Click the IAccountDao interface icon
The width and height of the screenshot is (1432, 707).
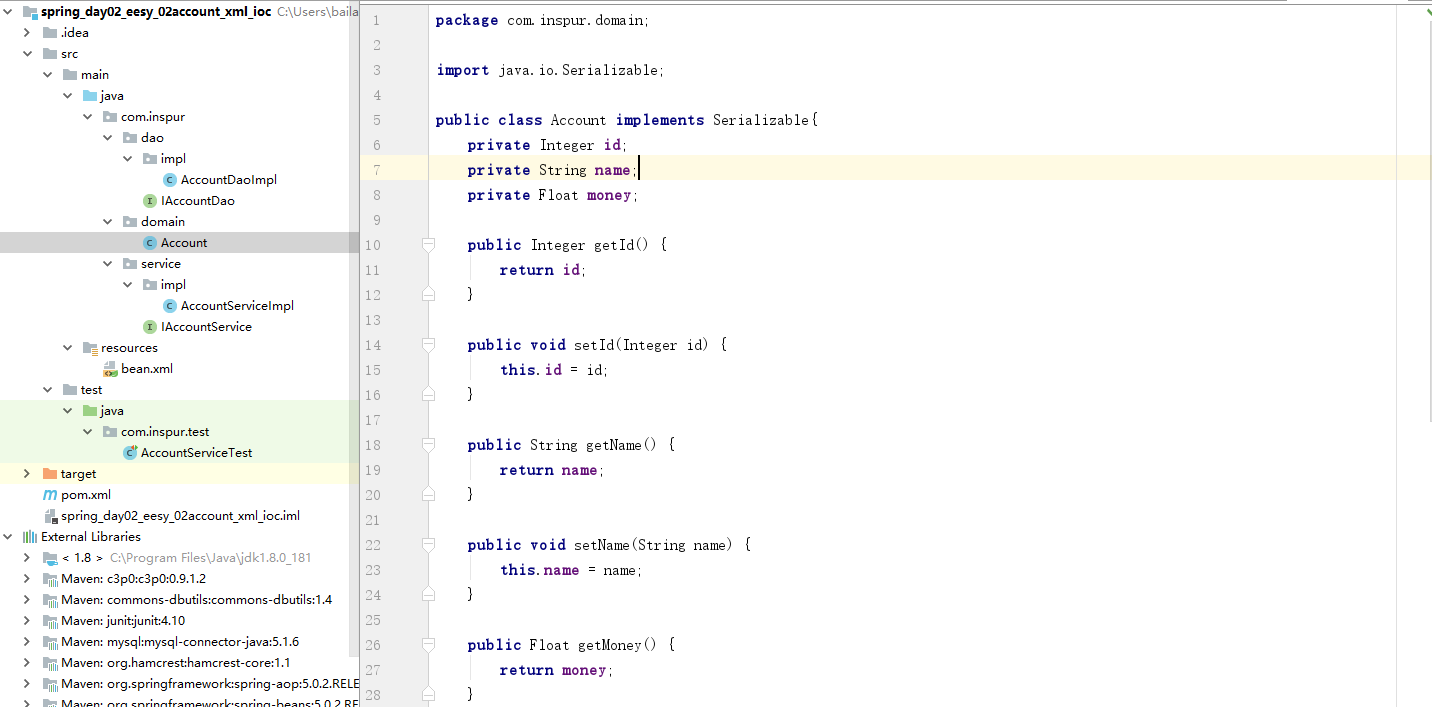(x=150, y=201)
